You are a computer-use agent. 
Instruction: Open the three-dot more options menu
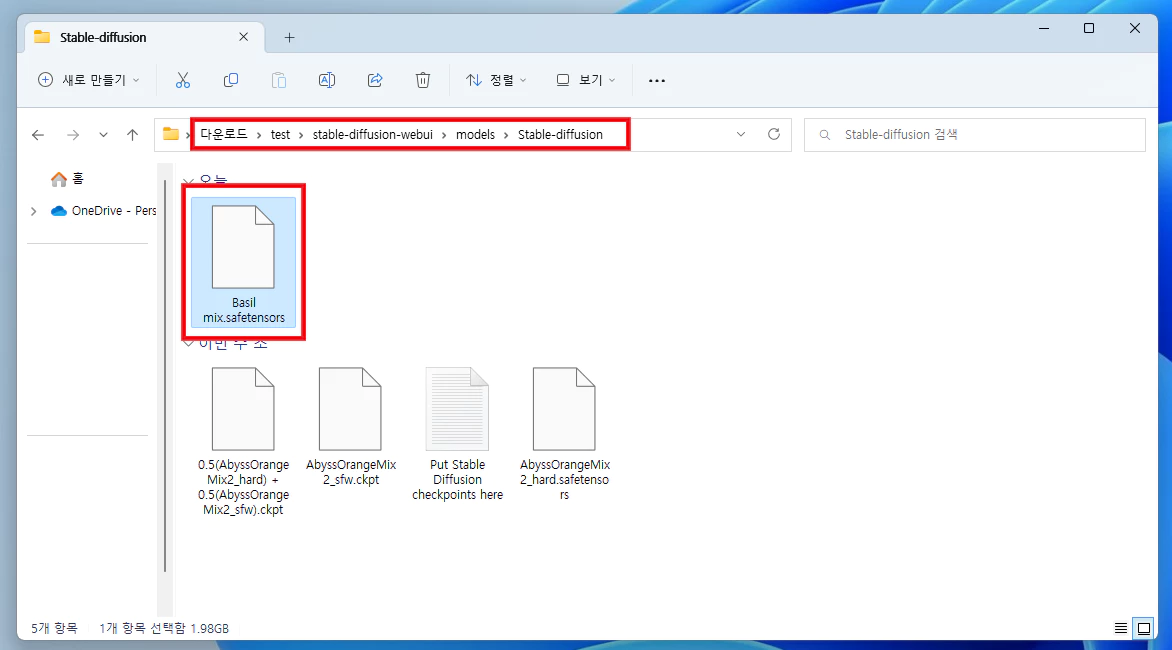coord(657,81)
